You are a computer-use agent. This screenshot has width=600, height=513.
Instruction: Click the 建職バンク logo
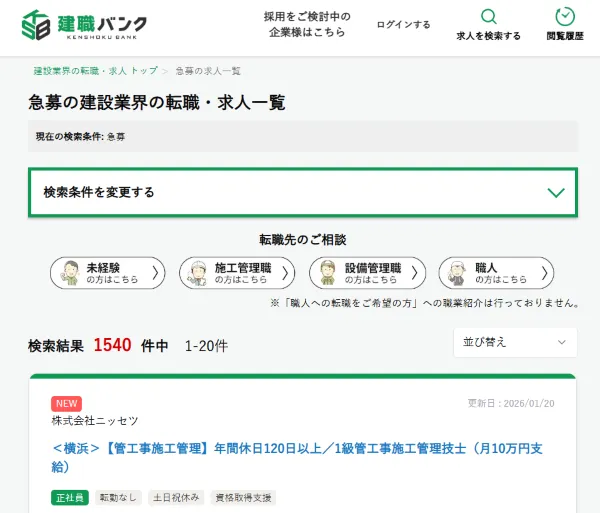tap(84, 25)
